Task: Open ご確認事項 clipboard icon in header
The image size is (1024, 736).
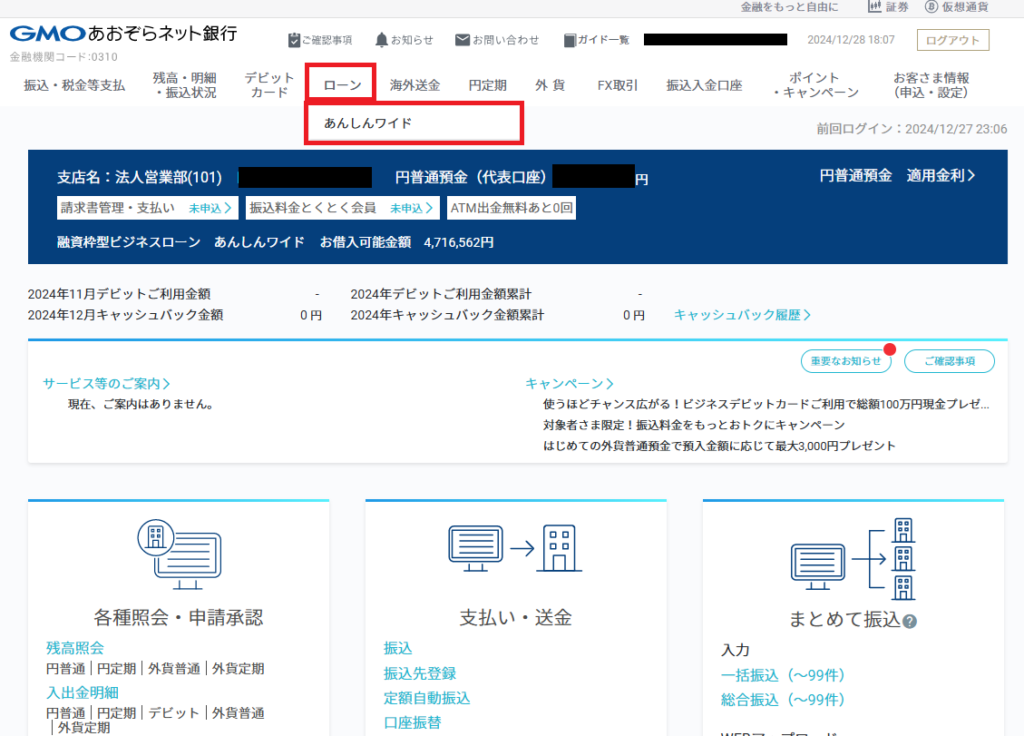Action: [x=293, y=40]
